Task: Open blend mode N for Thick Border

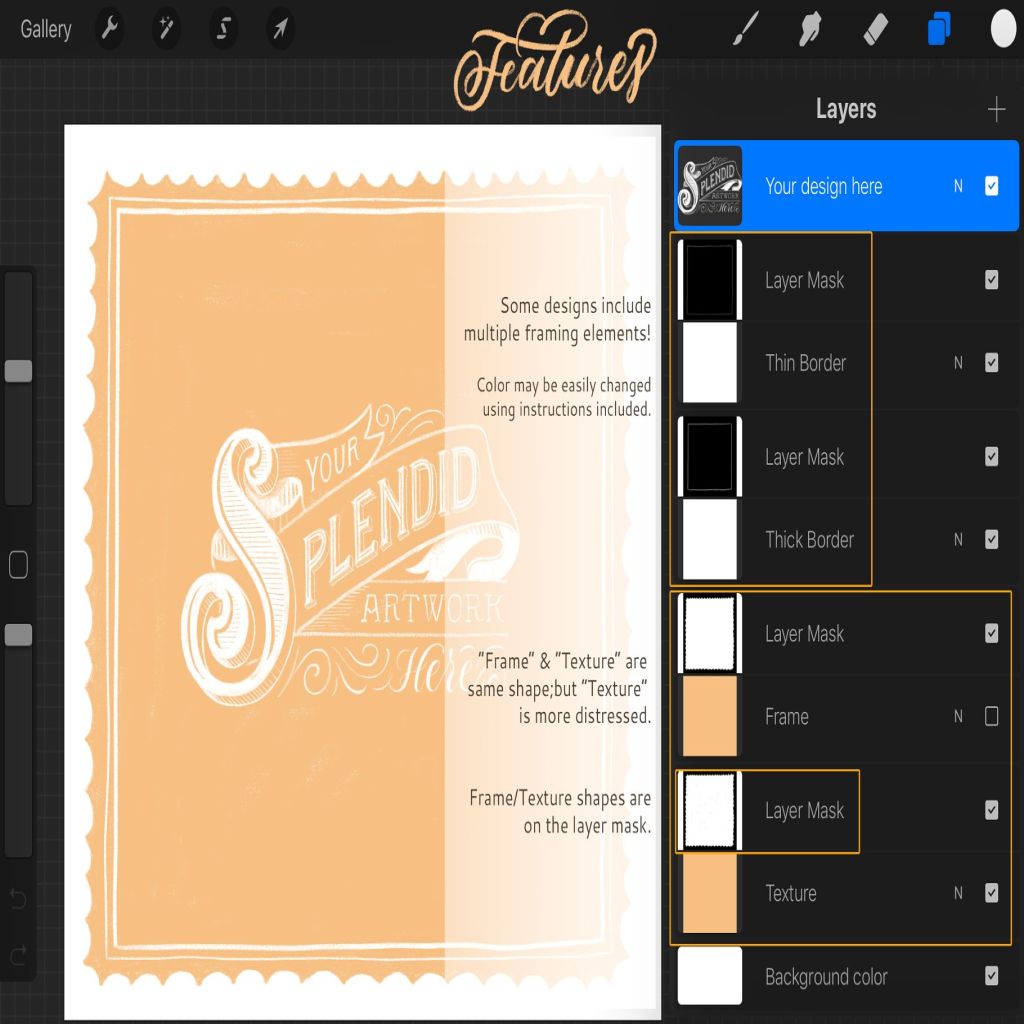Action: click(x=958, y=540)
